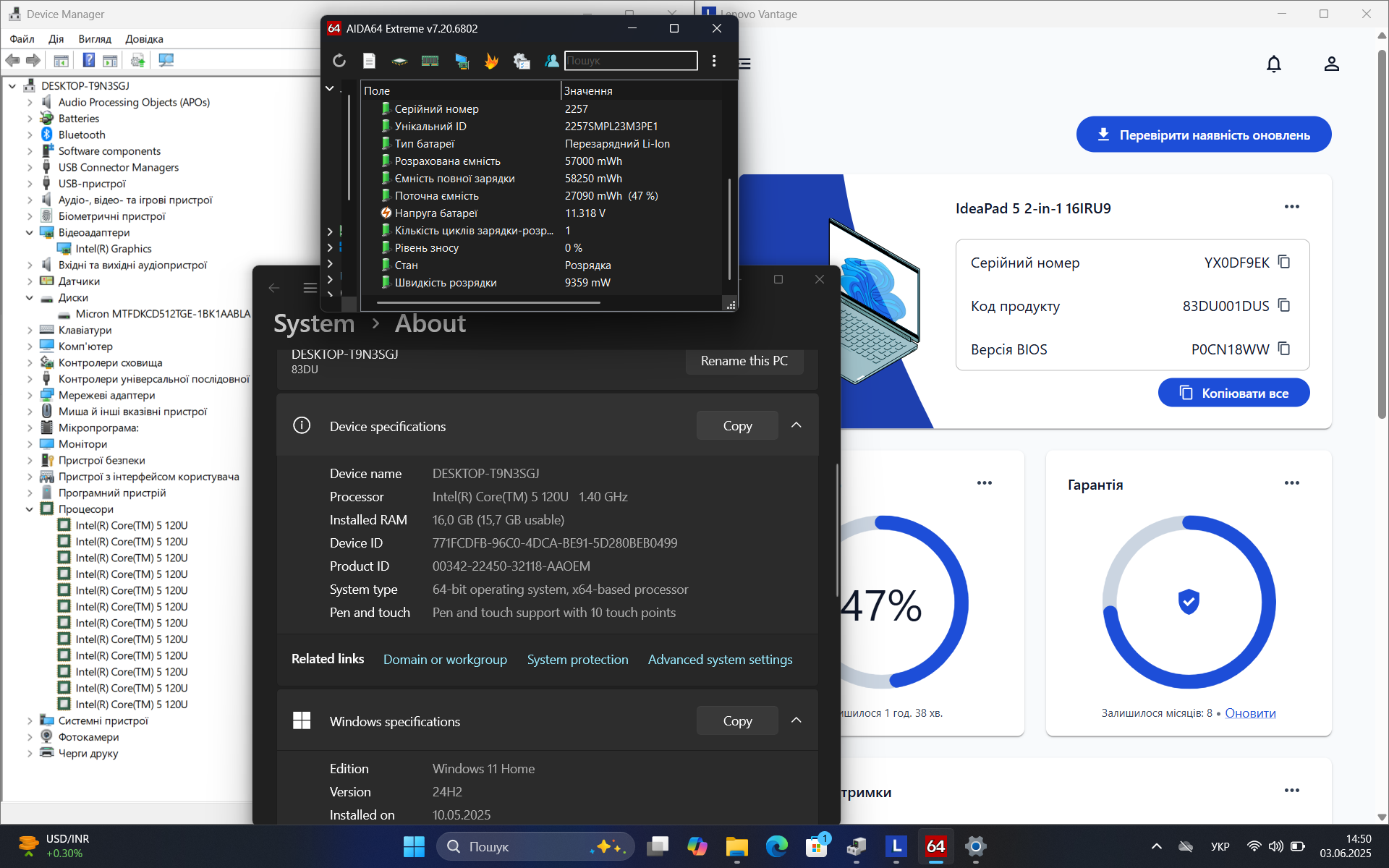The image size is (1389, 868).
Task: Copy the Windows specifications
Action: (737, 720)
